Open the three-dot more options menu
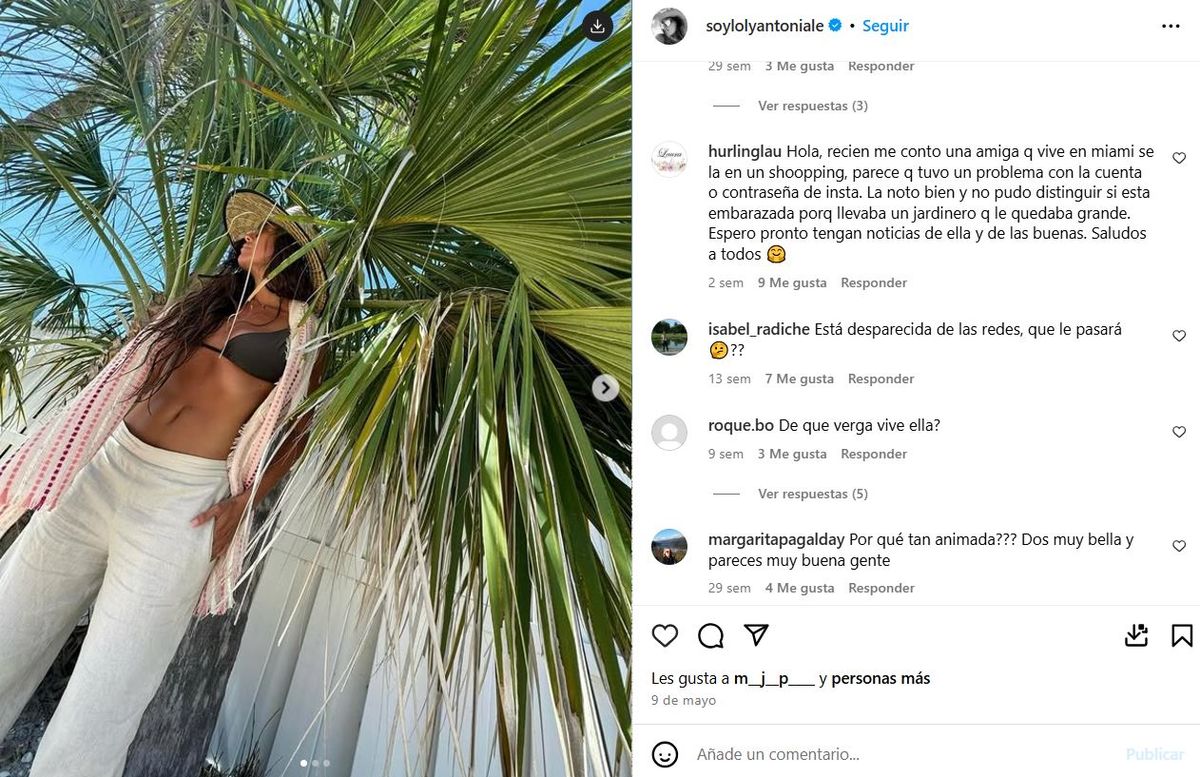The width and height of the screenshot is (1200, 777). coord(1171,26)
